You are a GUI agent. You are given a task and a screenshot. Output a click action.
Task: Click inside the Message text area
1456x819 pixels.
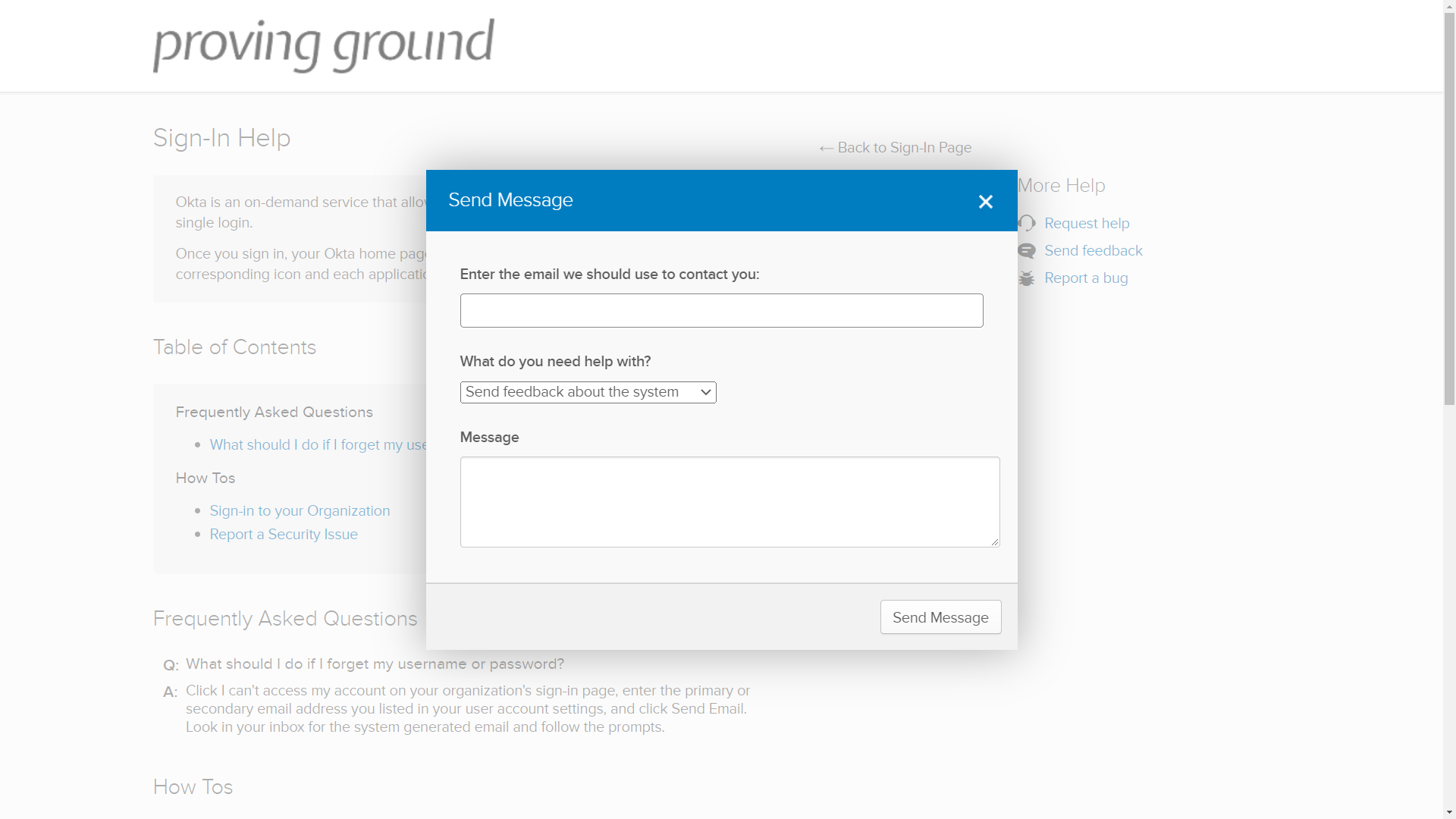[x=730, y=502]
